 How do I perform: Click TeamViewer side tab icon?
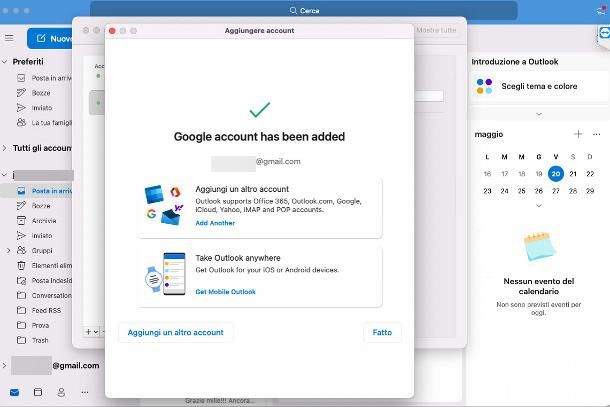tap(604, 33)
